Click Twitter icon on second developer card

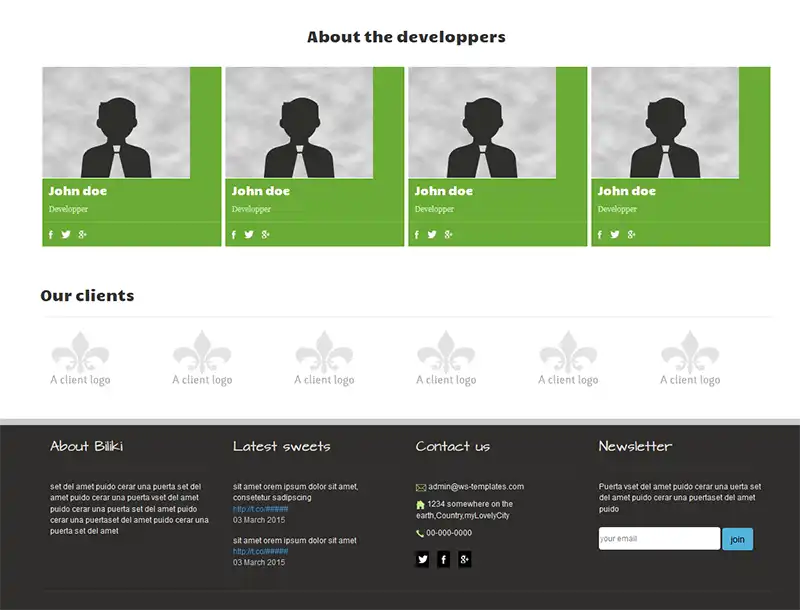point(249,235)
